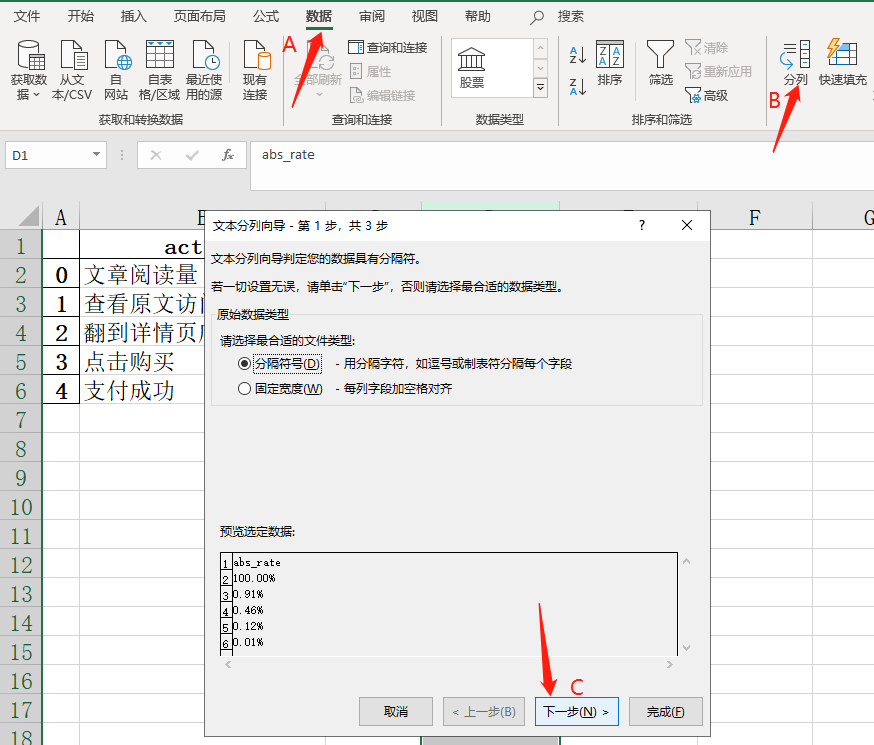Click the ribbon search magnifier icon
Viewport: 874px width, 745px height.
pos(537,17)
